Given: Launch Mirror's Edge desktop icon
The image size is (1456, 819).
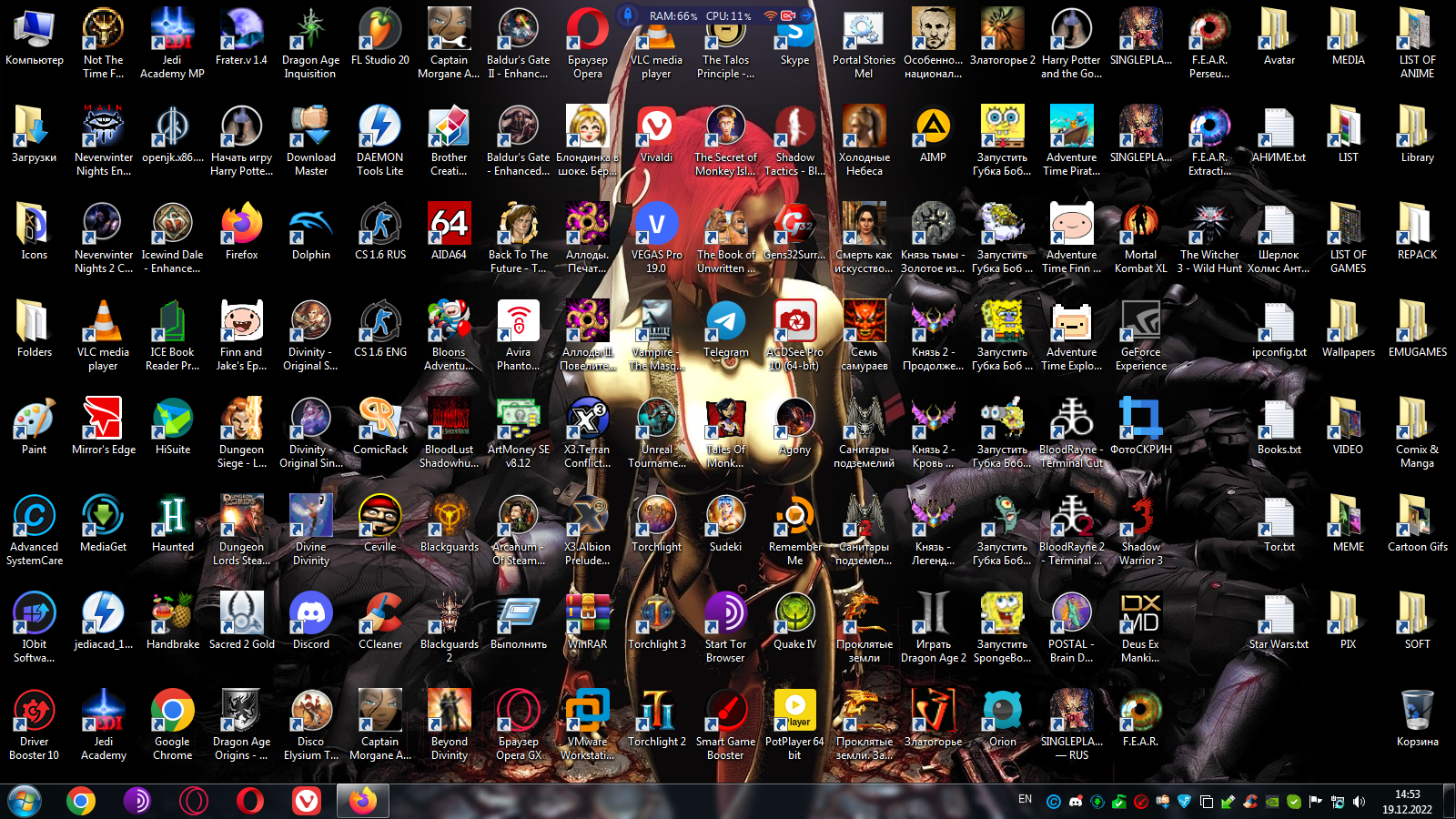Looking at the screenshot, I should click(104, 426).
